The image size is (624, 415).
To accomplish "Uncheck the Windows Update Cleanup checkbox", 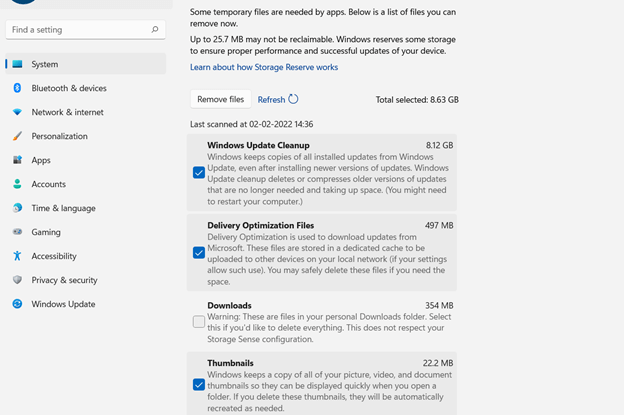I will [199, 172].
